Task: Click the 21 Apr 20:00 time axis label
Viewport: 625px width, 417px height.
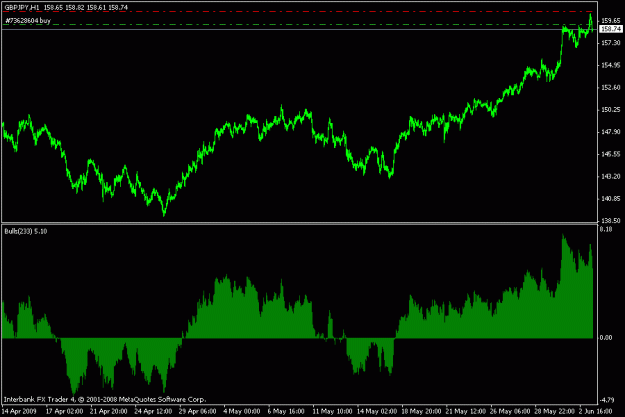Action: point(108,411)
